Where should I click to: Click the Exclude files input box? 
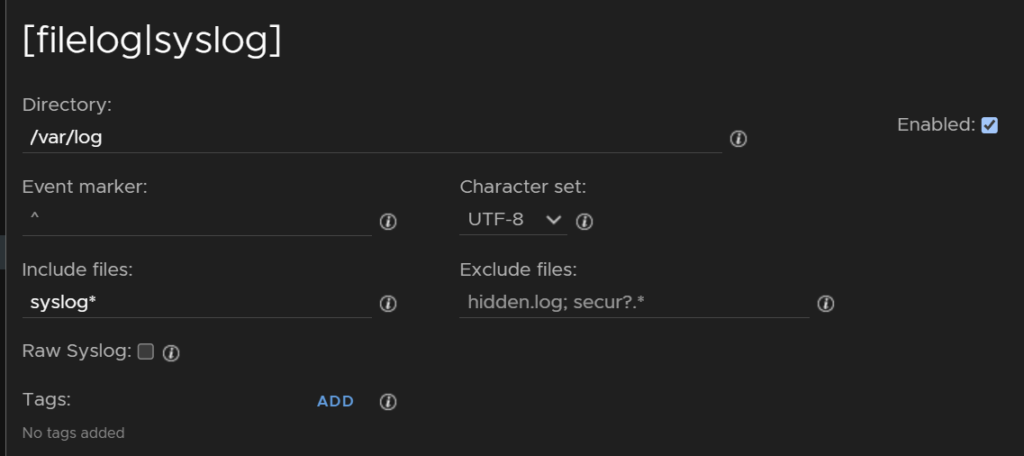pos(634,303)
